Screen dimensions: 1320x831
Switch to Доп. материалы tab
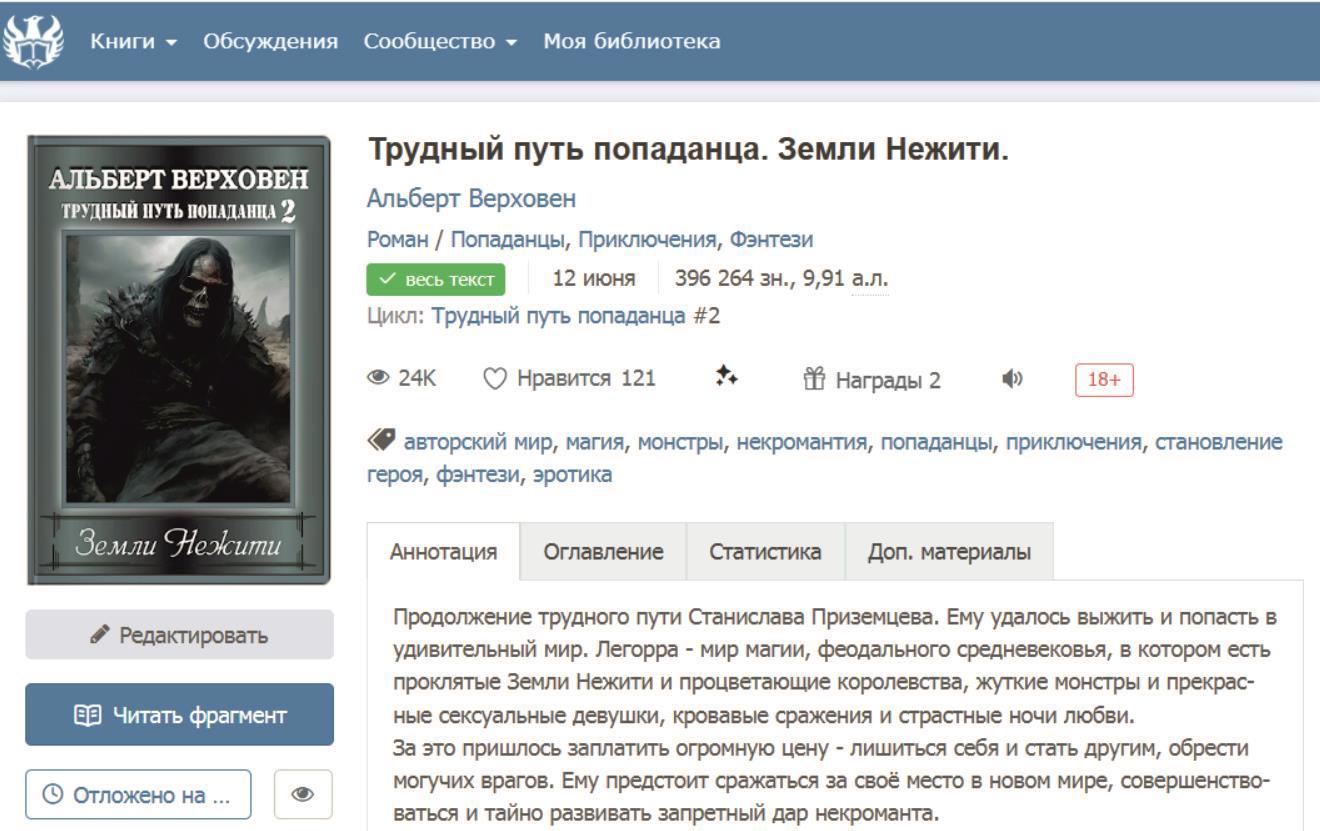click(949, 552)
